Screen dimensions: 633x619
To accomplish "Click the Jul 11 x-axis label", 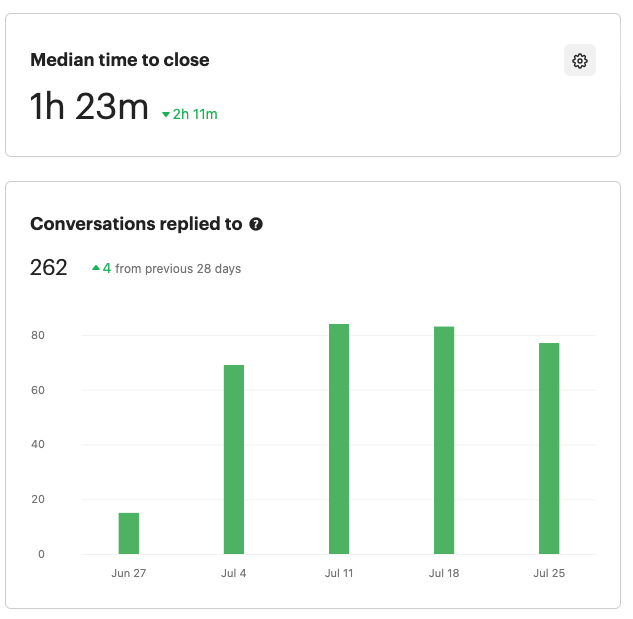I will click(339, 573).
